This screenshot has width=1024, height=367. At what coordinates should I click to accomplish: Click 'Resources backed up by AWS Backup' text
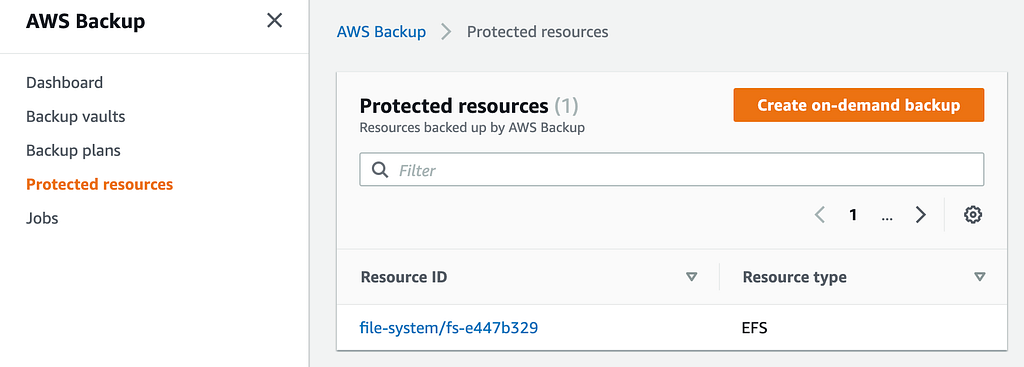(x=472, y=128)
